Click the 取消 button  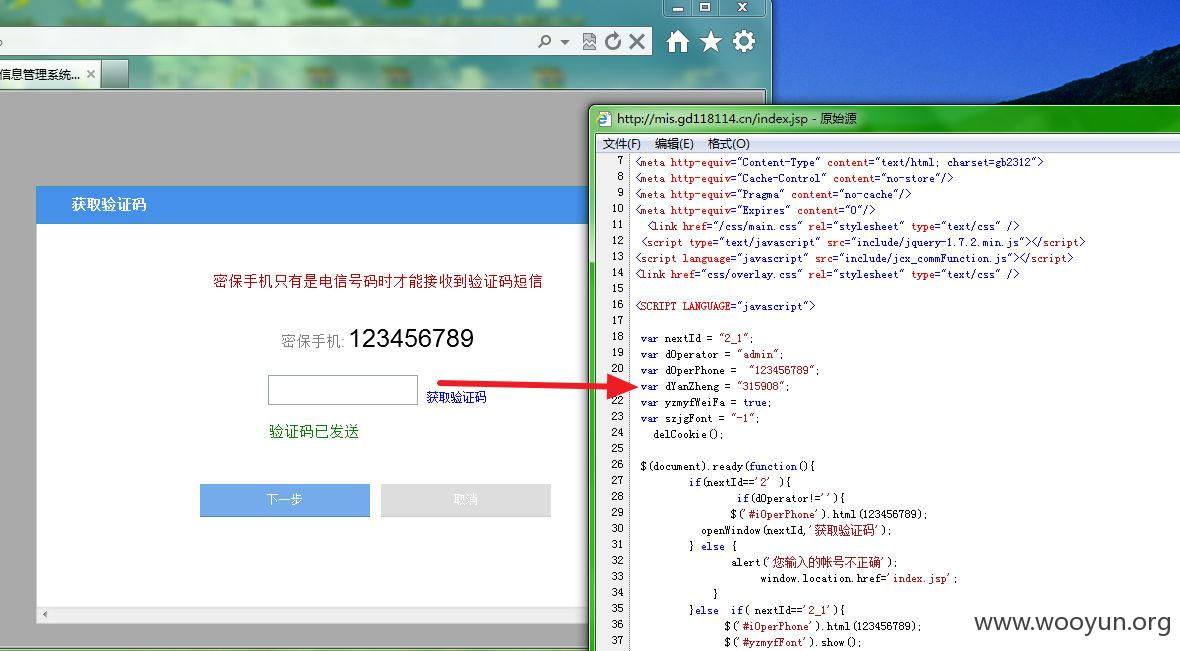click(466, 500)
